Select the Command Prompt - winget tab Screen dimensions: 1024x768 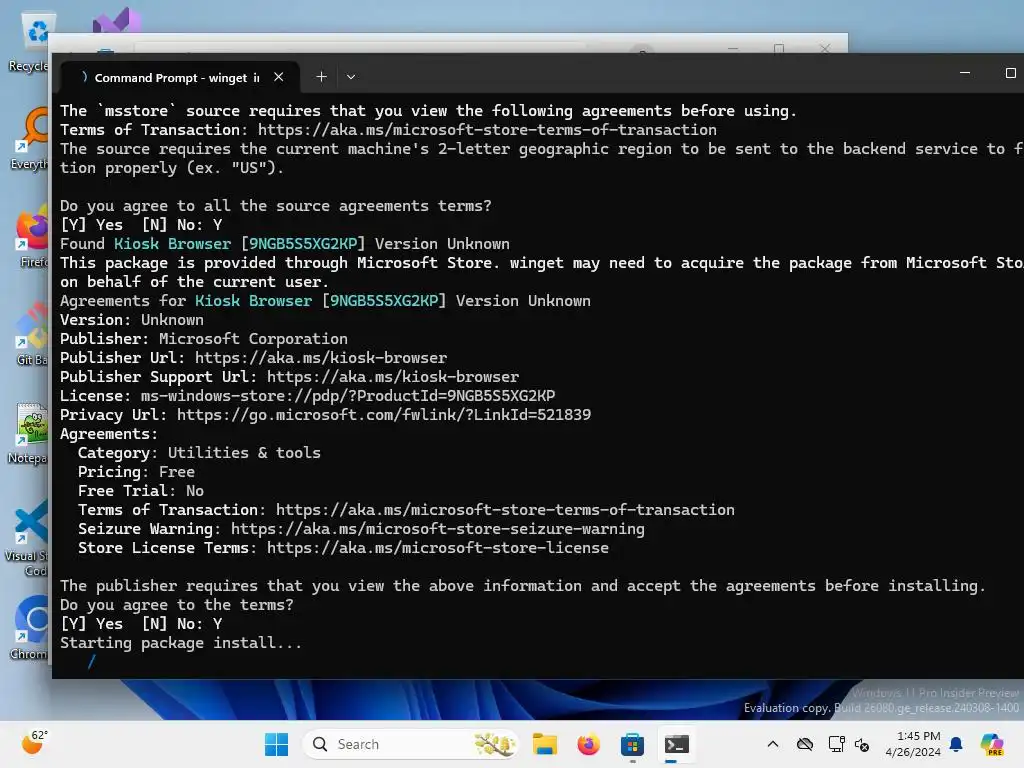pos(180,77)
